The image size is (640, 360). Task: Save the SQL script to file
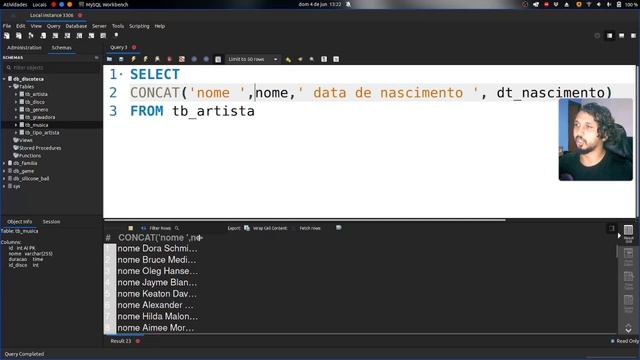pyautogui.click(x=121, y=59)
